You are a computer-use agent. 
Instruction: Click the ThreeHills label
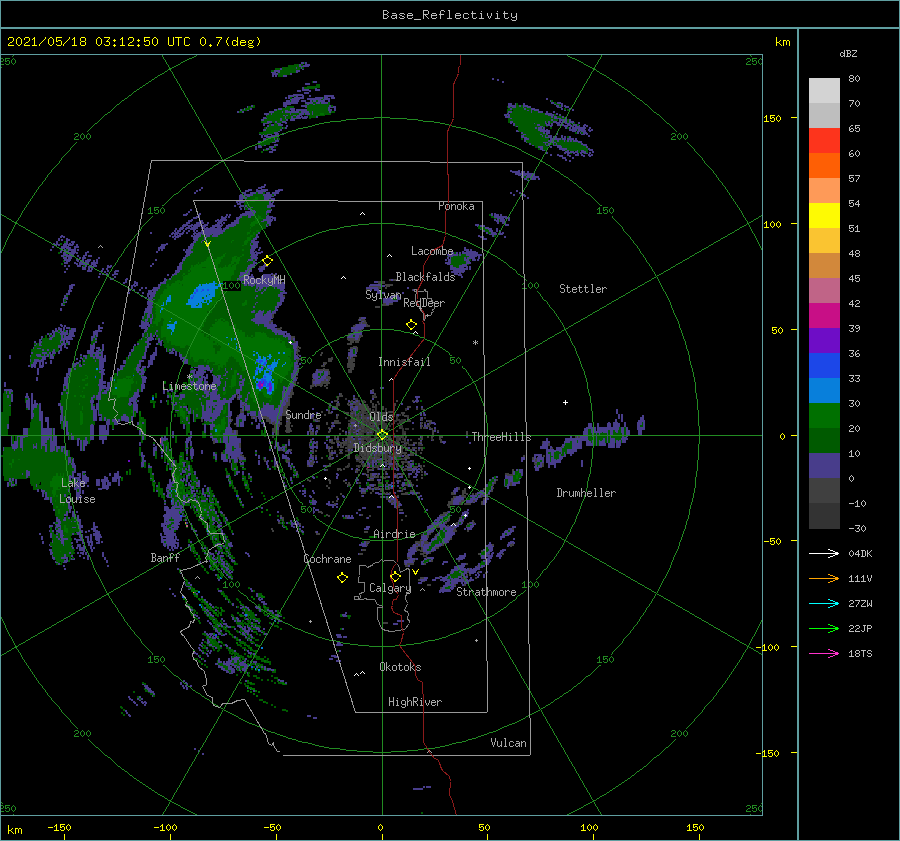[x=501, y=437]
